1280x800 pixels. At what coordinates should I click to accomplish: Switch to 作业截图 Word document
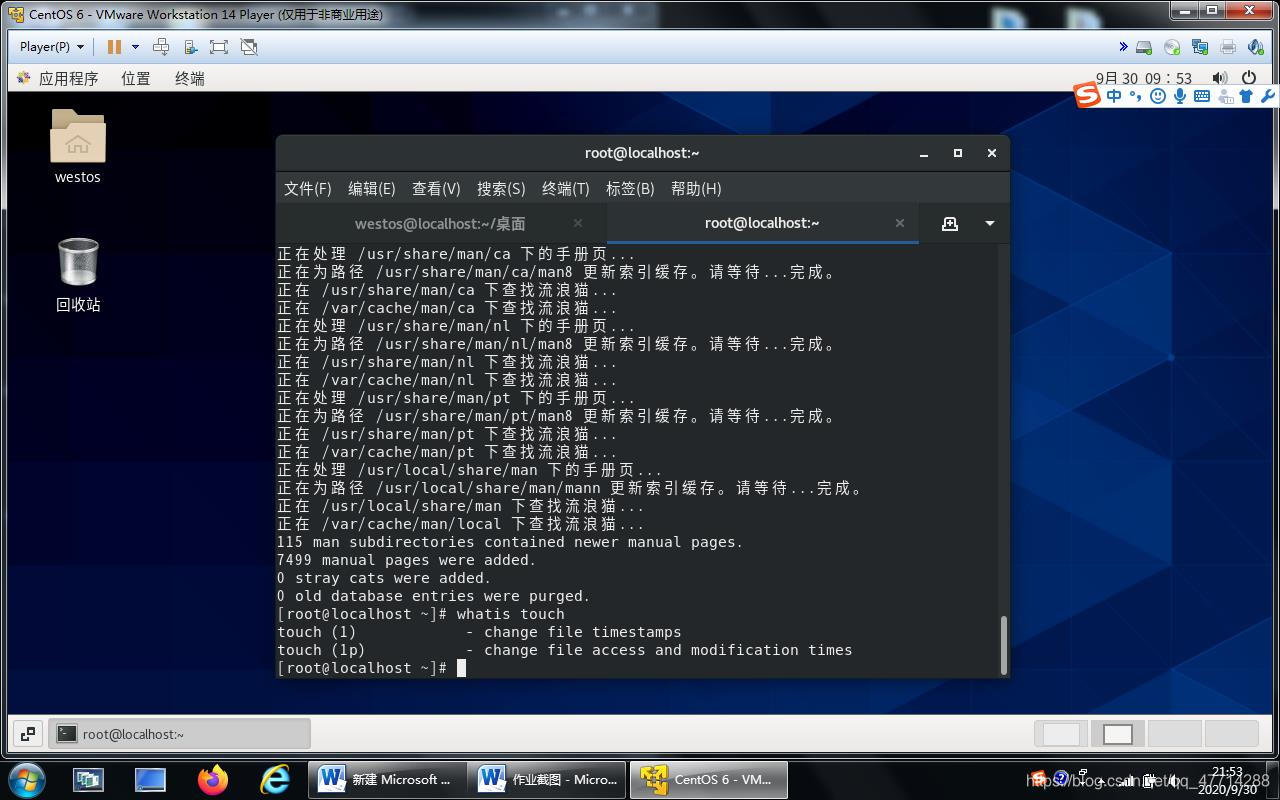click(547, 779)
